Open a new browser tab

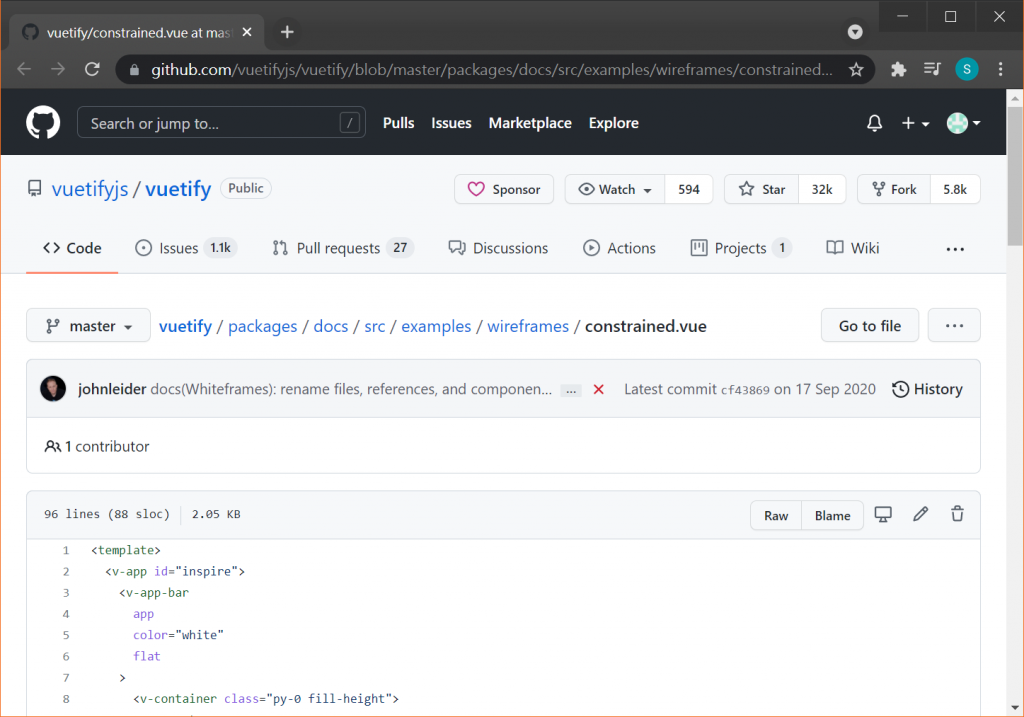point(287,32)
